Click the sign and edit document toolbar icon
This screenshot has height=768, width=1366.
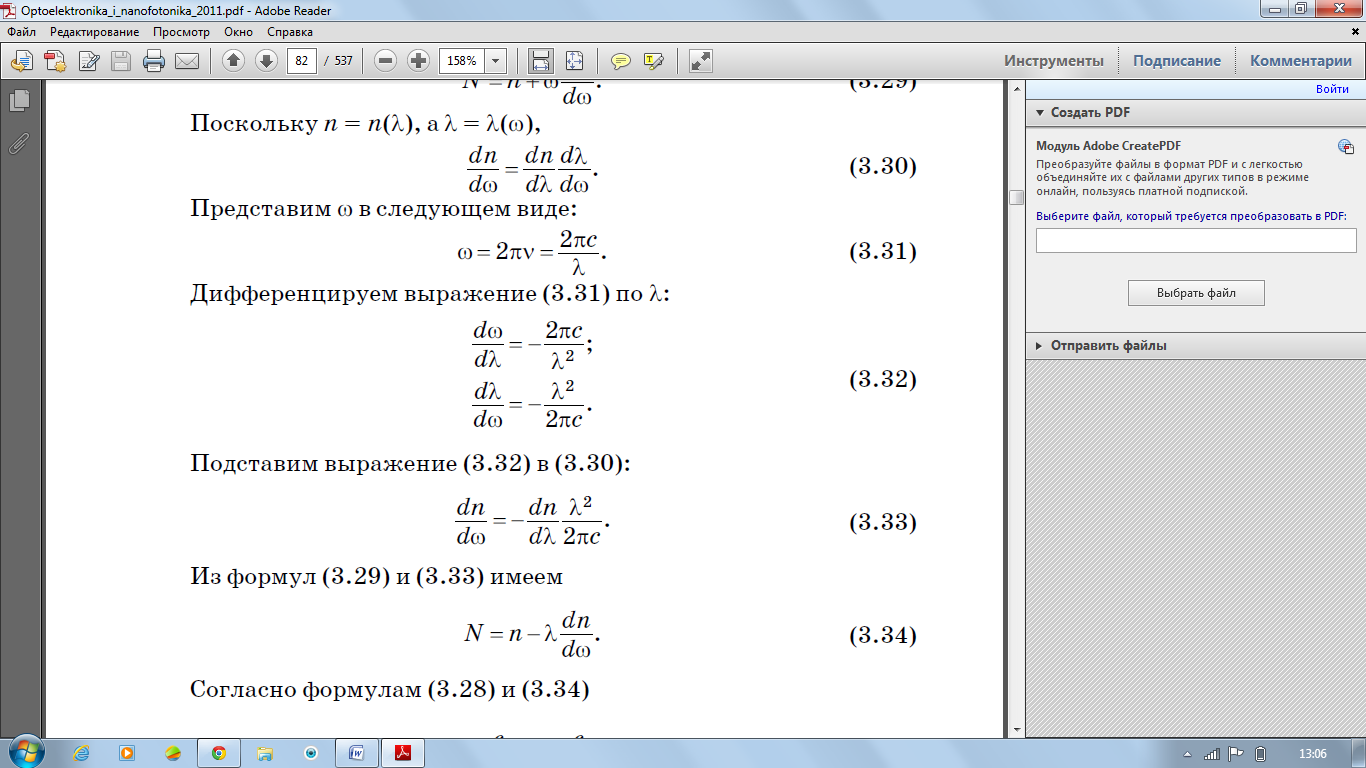(x=88, y=61)
